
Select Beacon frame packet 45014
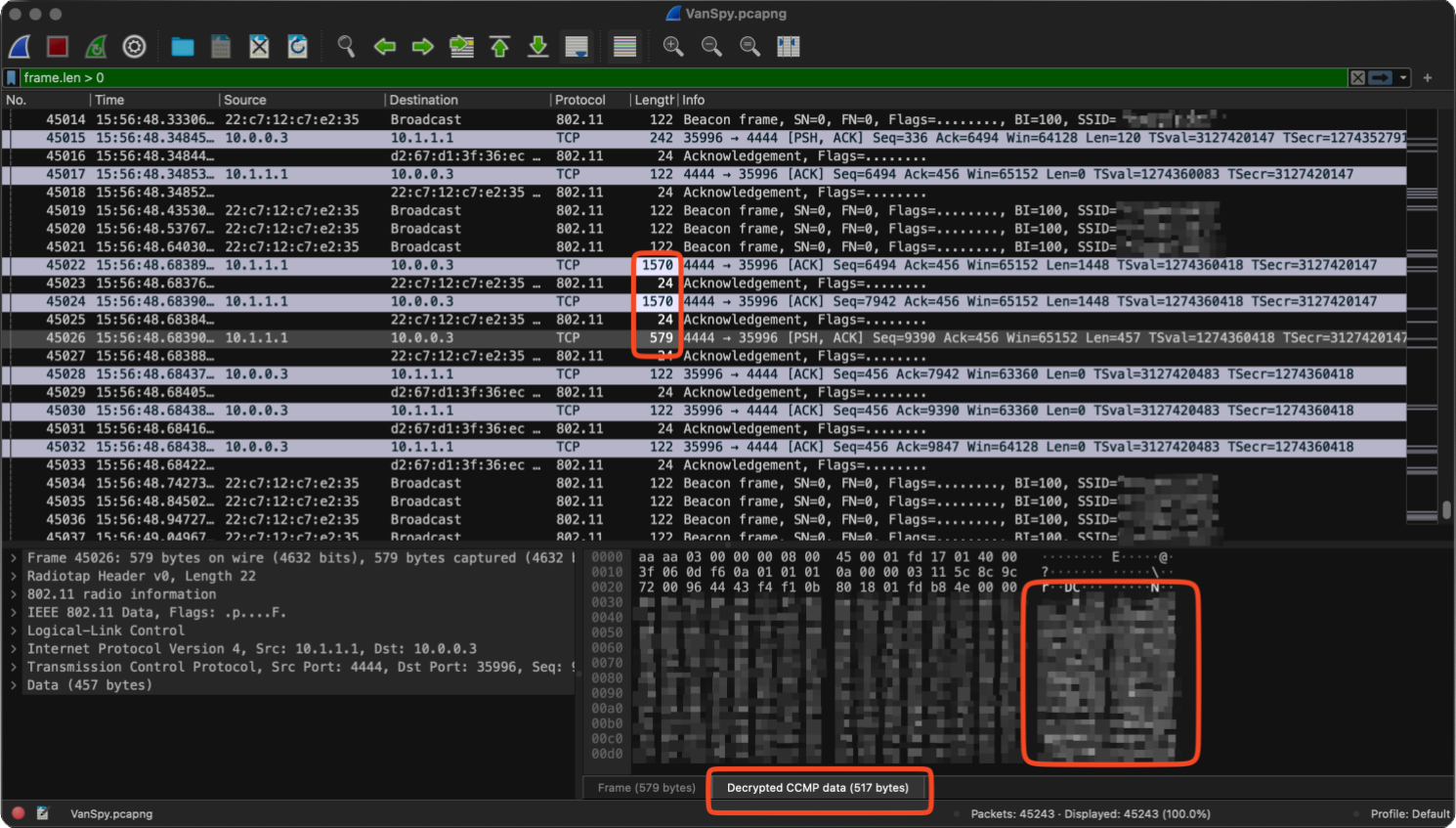point(704,119)
